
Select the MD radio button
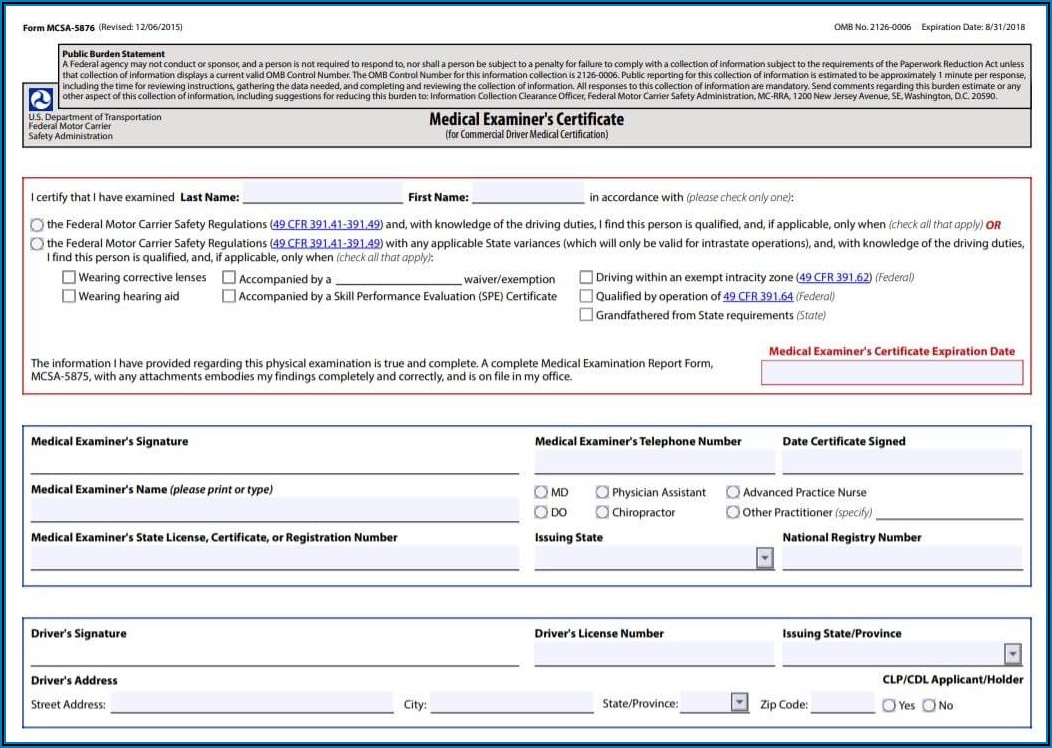[541, 492]
